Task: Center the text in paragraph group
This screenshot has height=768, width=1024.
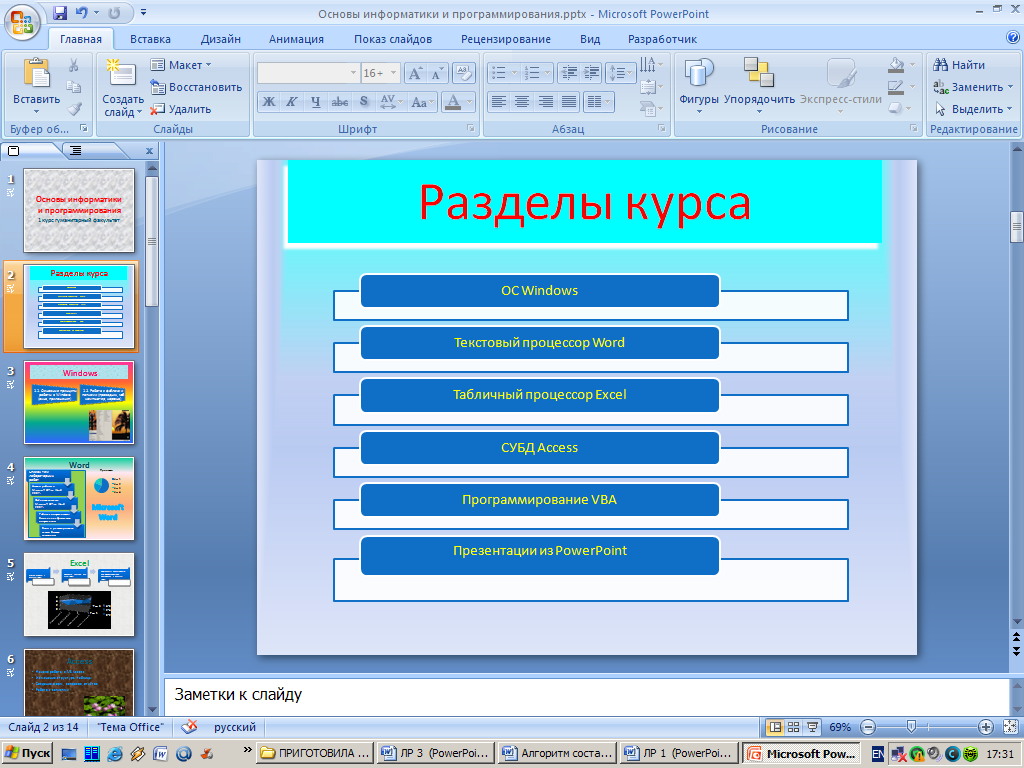Action: point(522,102)
